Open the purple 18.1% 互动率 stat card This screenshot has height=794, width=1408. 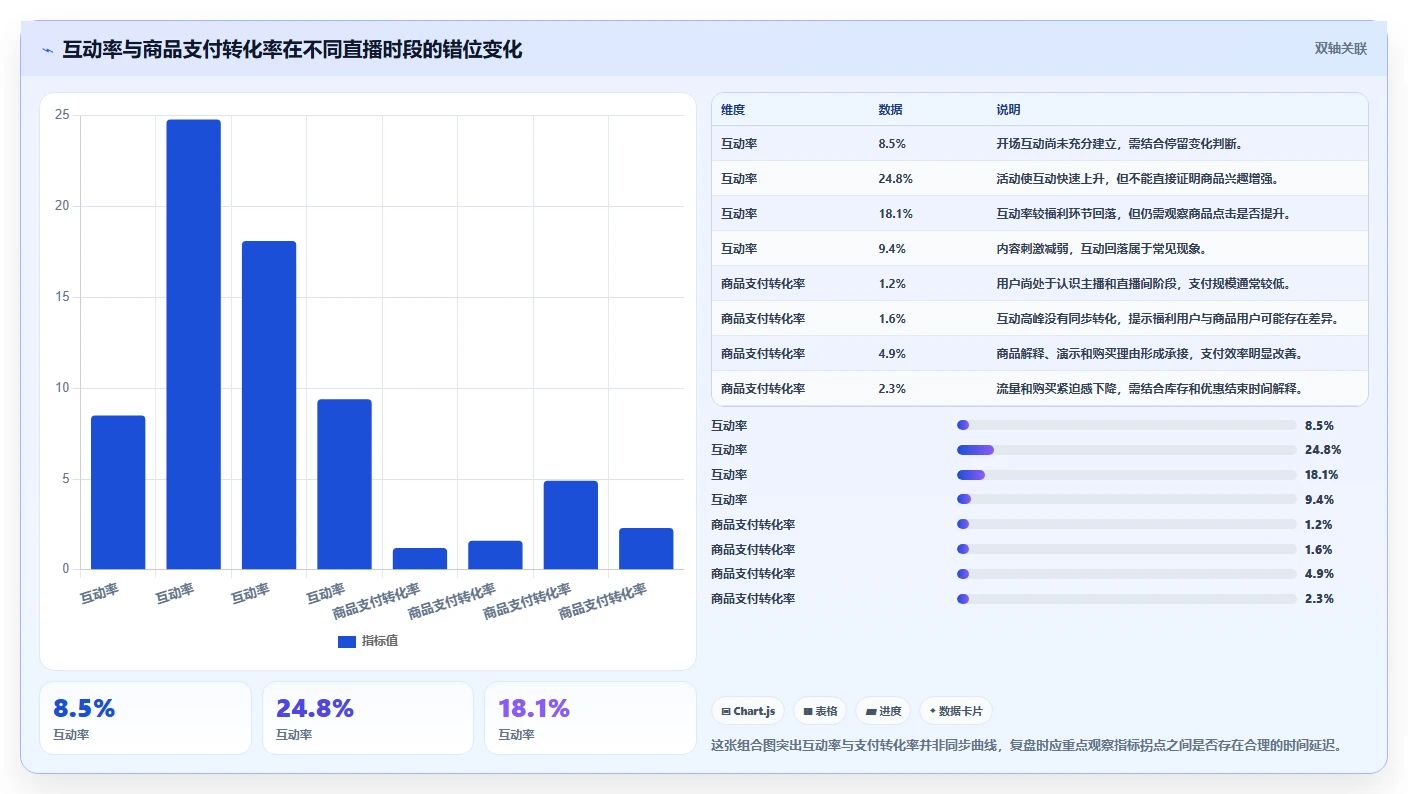590,718
